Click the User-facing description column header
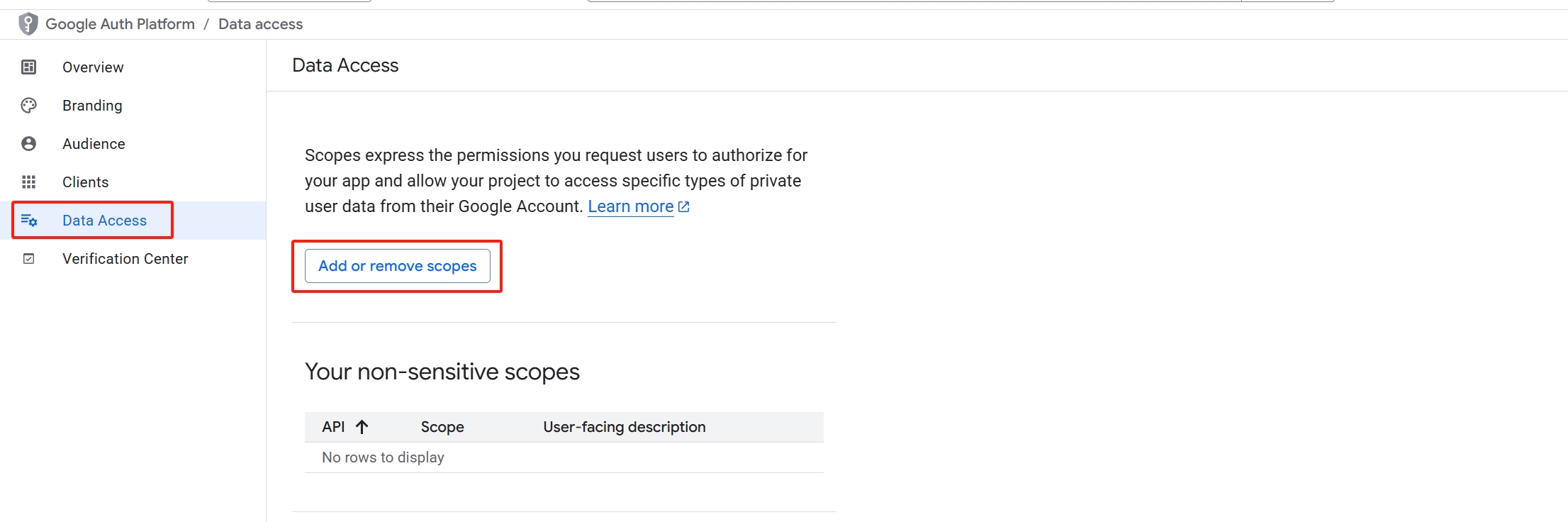 pyautogui.click(x=625, y=427)
